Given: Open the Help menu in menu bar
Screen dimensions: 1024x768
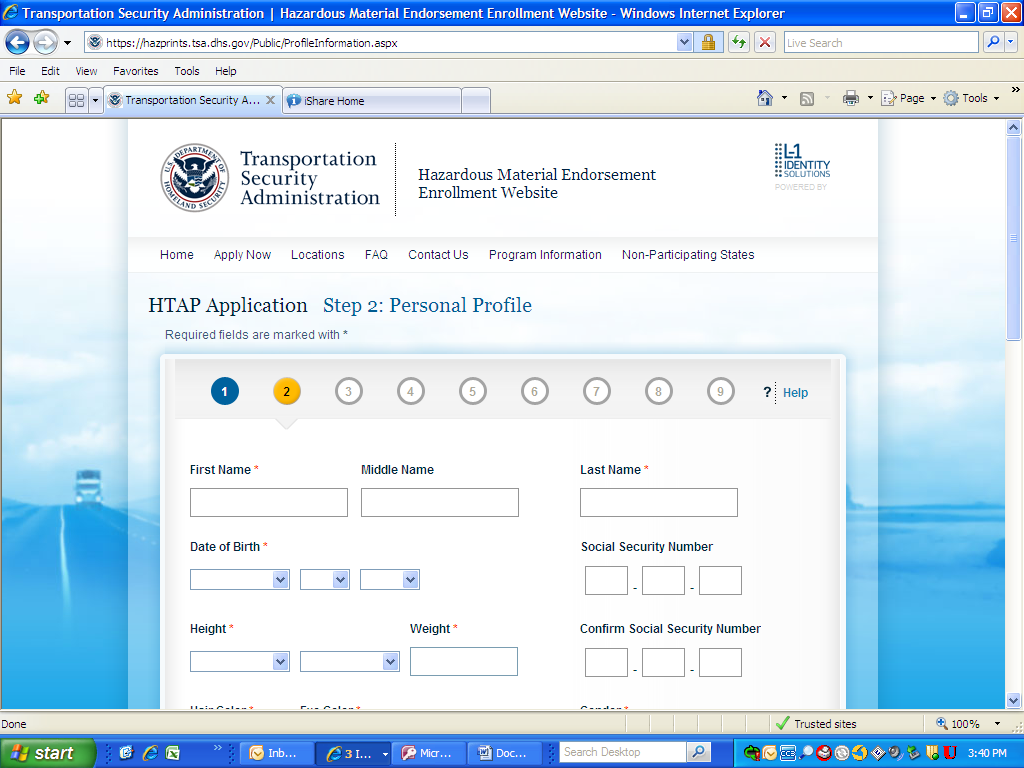Looking at the screenshot, I should (226, 71).
